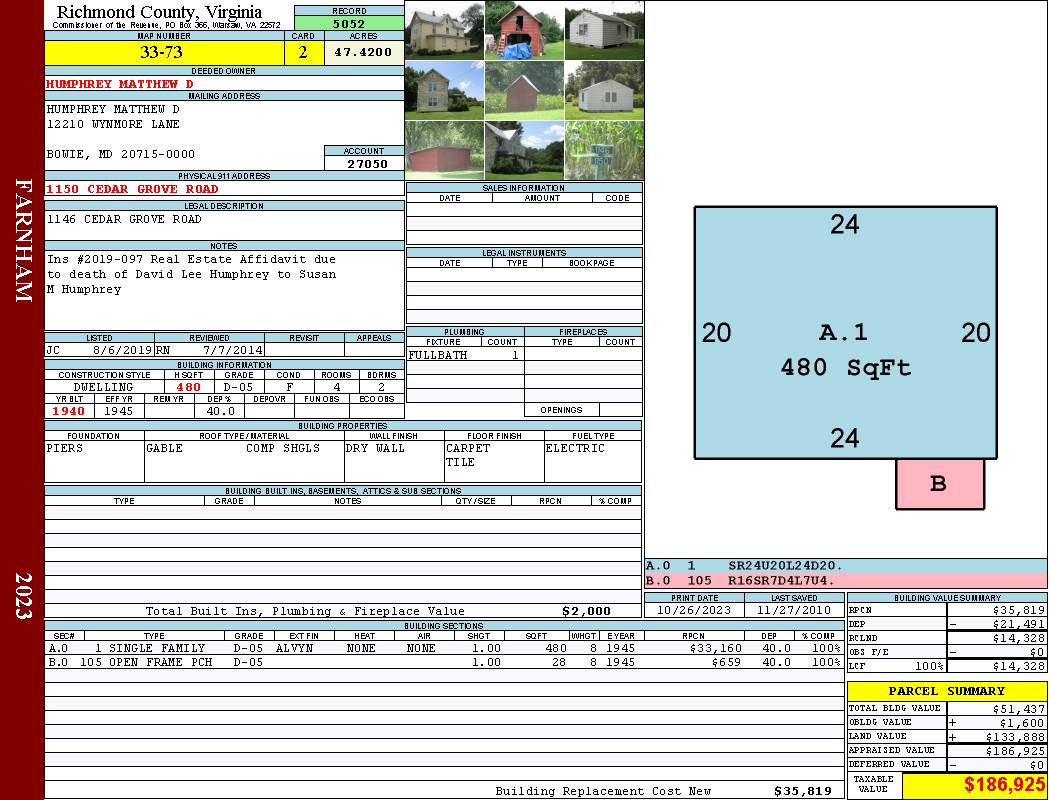This screenshot has width=1050, height=800.
Task: Click the yellow PARCEL SUMMARY header
Action: tap(947, 691)
